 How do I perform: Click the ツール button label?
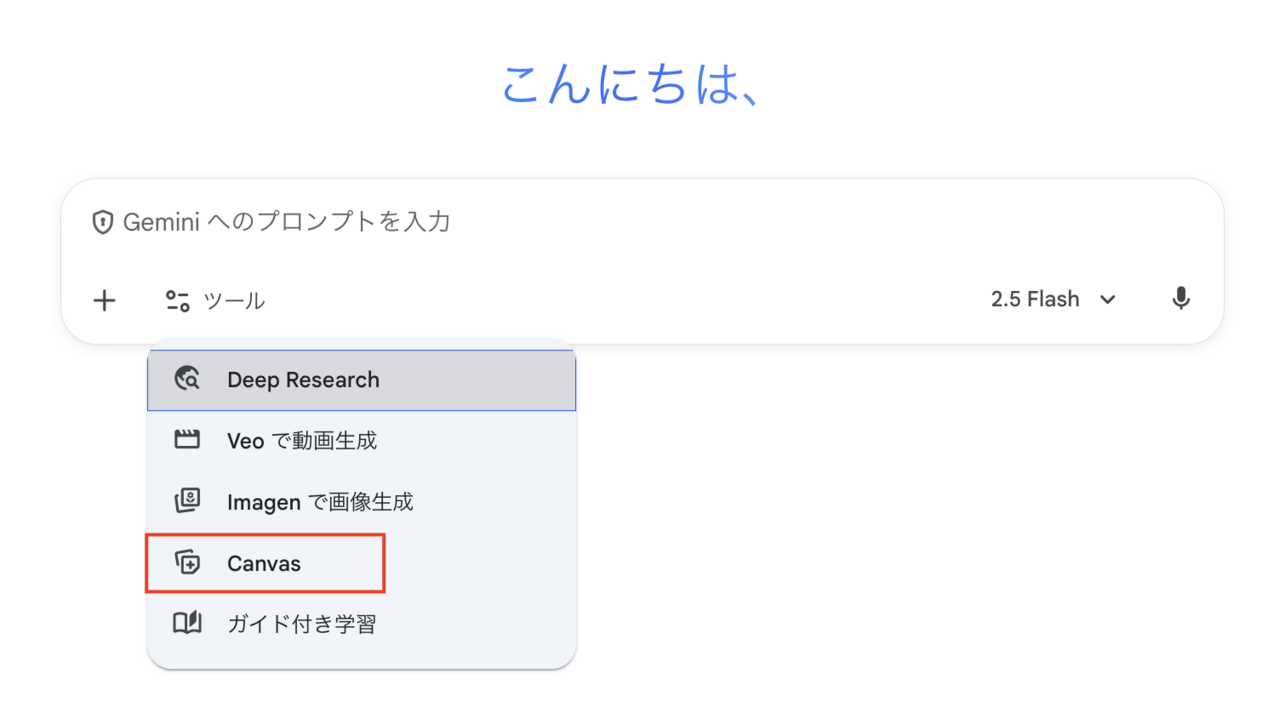click(x=234, y=300)
